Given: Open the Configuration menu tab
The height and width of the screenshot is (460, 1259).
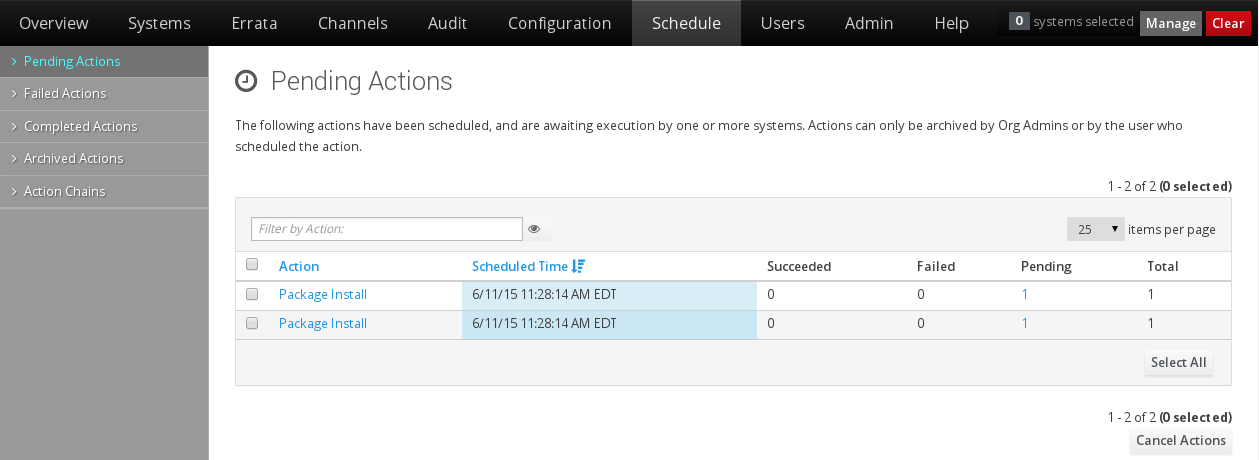Looking at the screenshot, I should click(x=559, y=23).
